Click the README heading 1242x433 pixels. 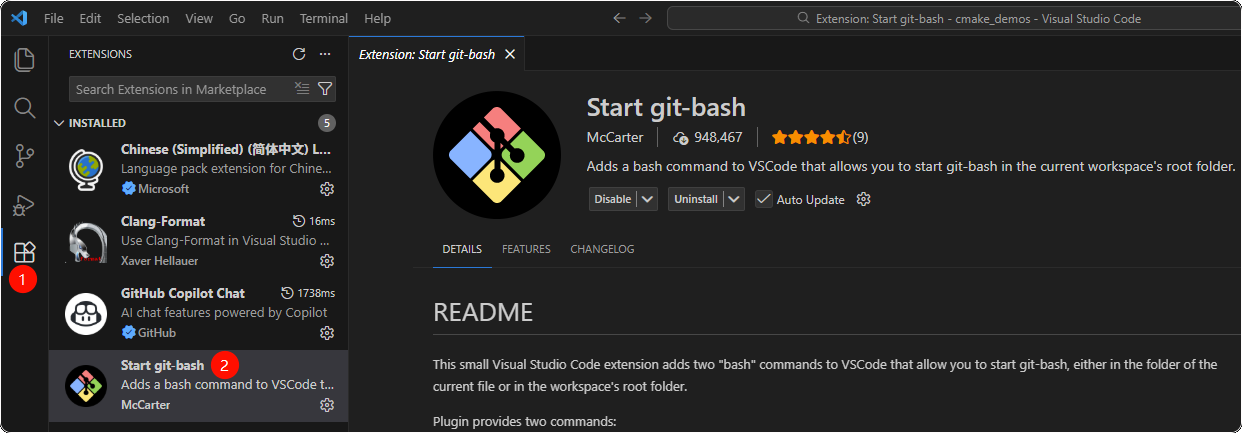click(483, 312)
